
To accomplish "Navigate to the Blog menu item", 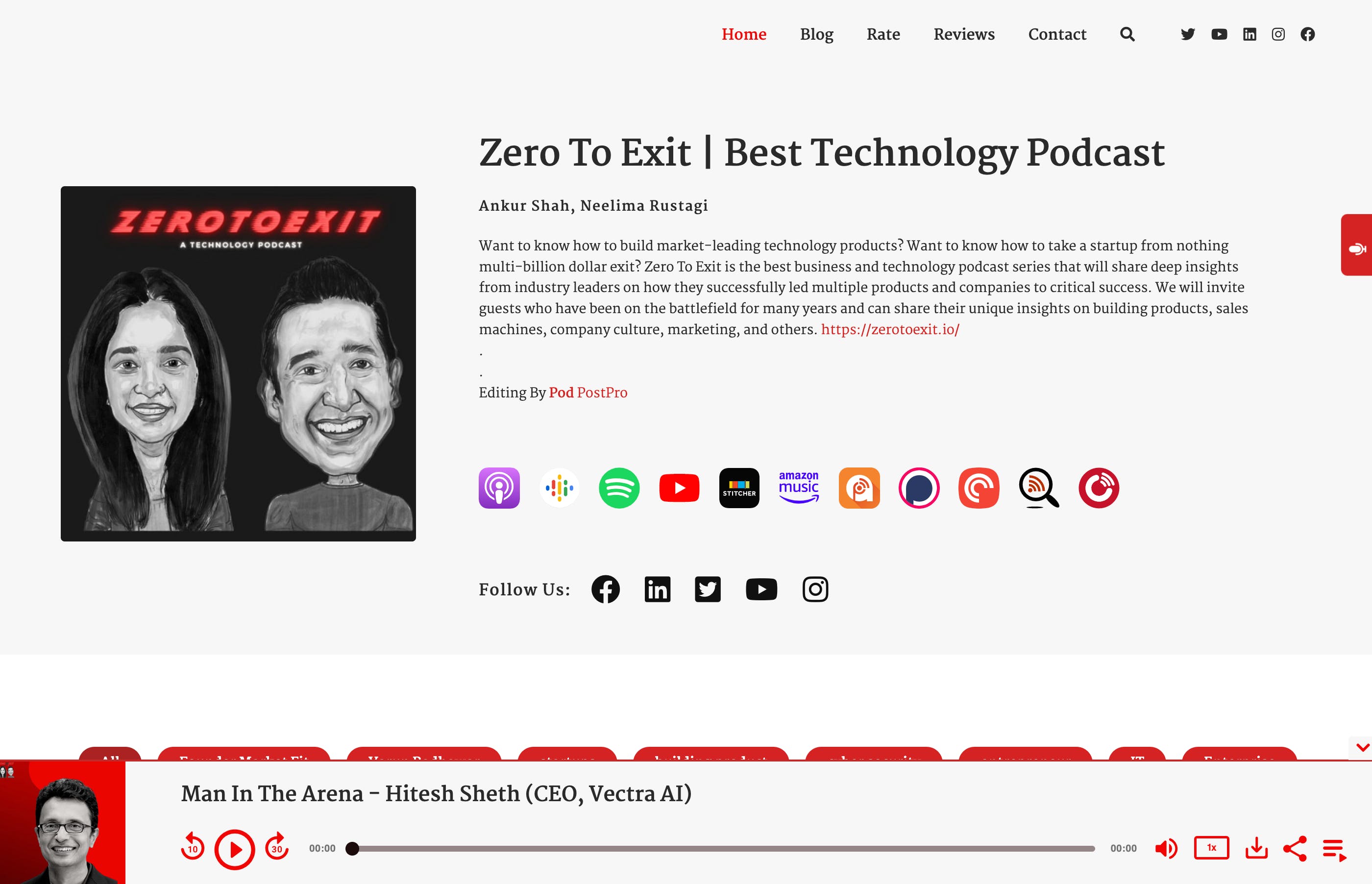I will pos(816,34).
